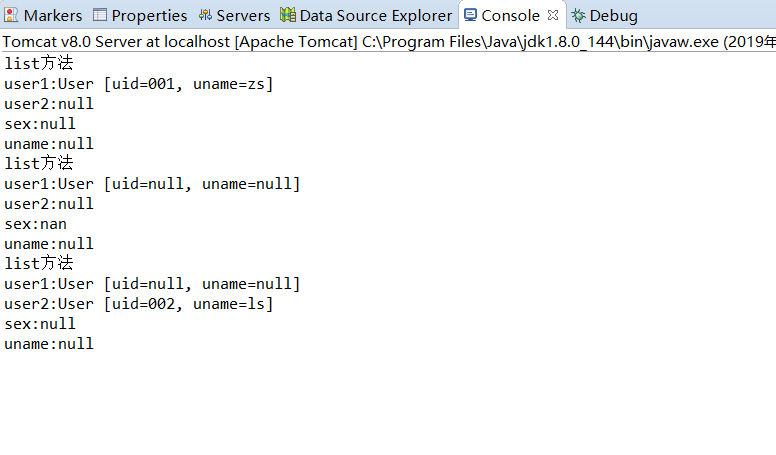Click the last 'sex:null' output line
This screenshot has height=455, width=776.
pos(40,324)
